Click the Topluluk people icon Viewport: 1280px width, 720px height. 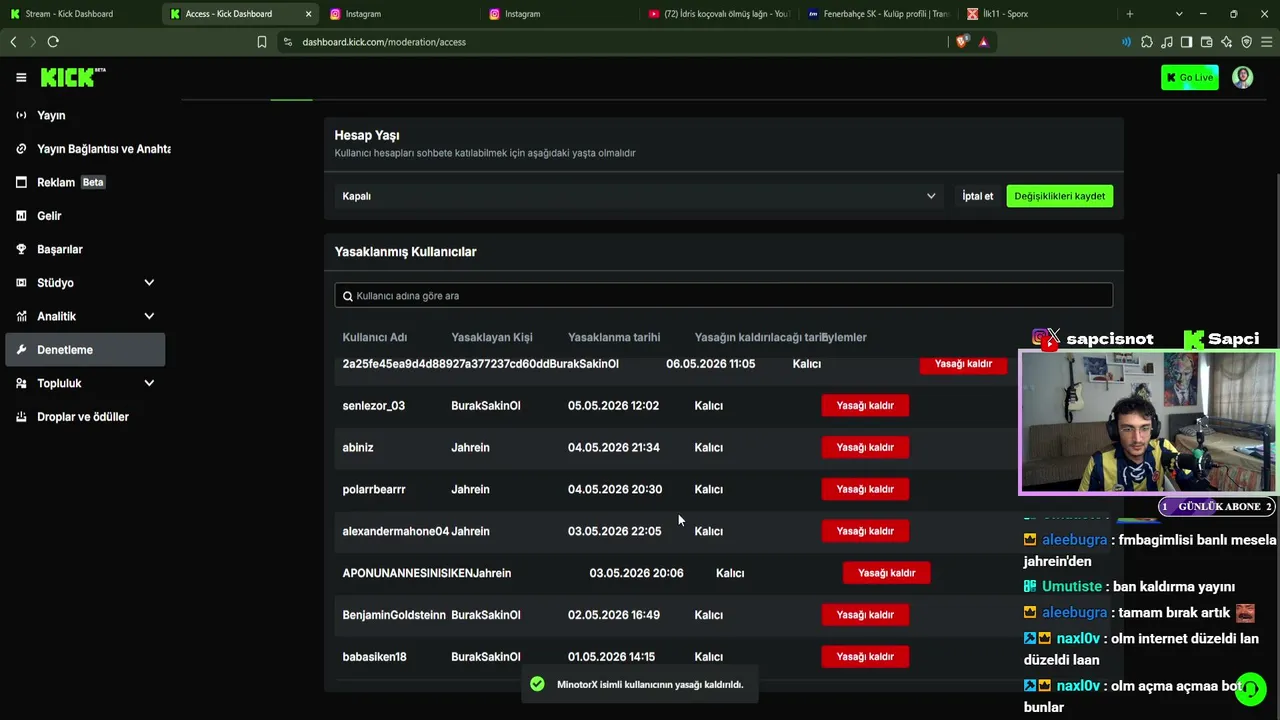click(21, 383)
